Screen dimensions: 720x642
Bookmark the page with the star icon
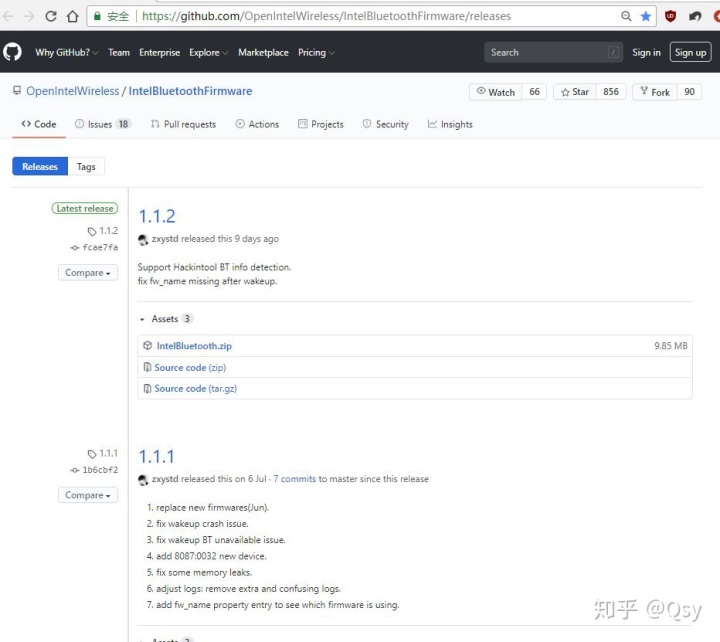click(646, 16)
